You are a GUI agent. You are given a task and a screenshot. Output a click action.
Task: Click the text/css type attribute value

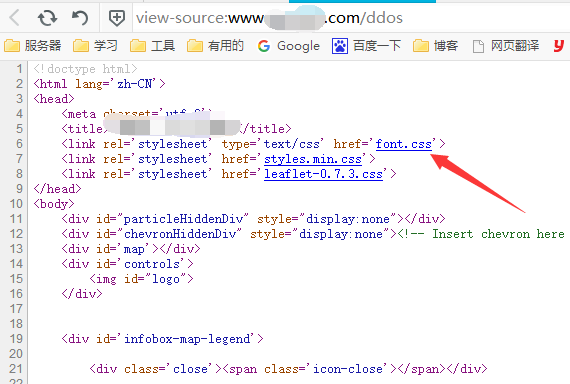[x=292, y=144]
